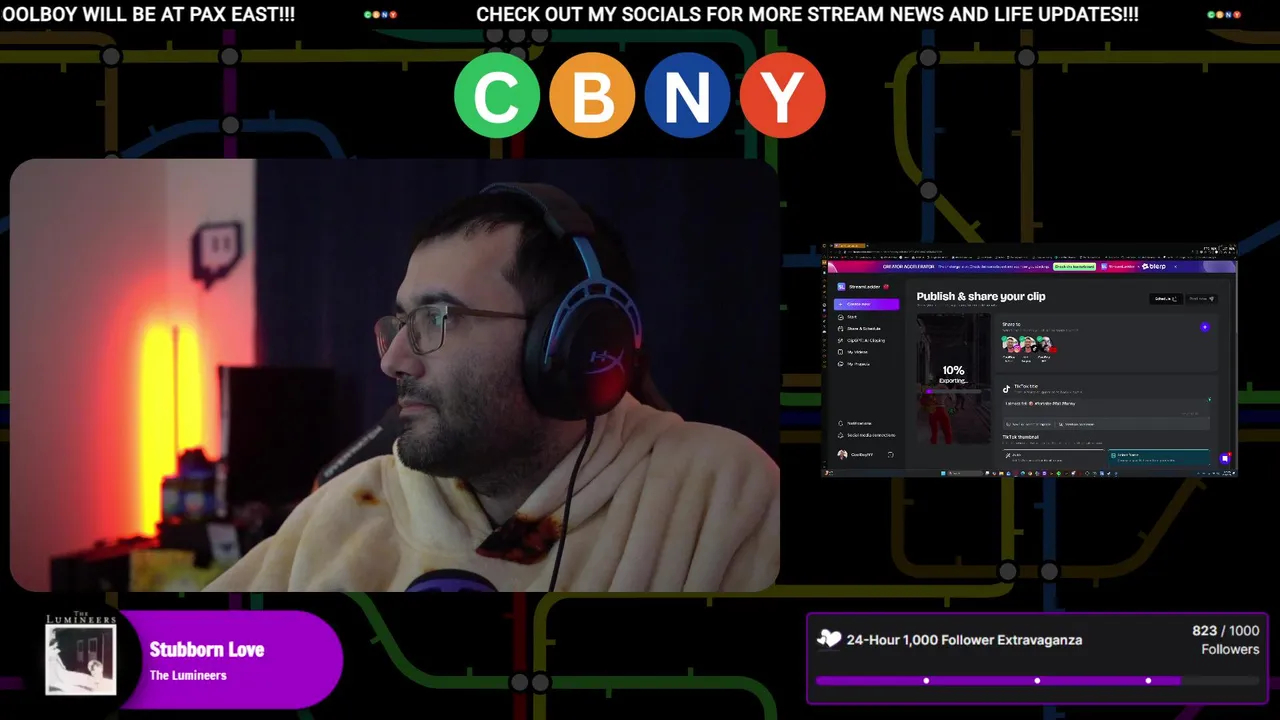This screenshot has width=1280, height=720.
Task: Click the purple add account circle button
Action: pyautogui.click(x=1205, y=327)
